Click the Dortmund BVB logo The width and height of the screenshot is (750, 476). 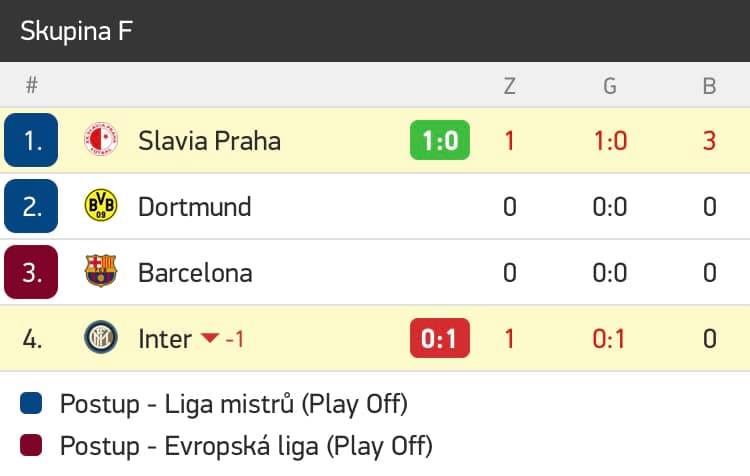(x=100, y=205)
